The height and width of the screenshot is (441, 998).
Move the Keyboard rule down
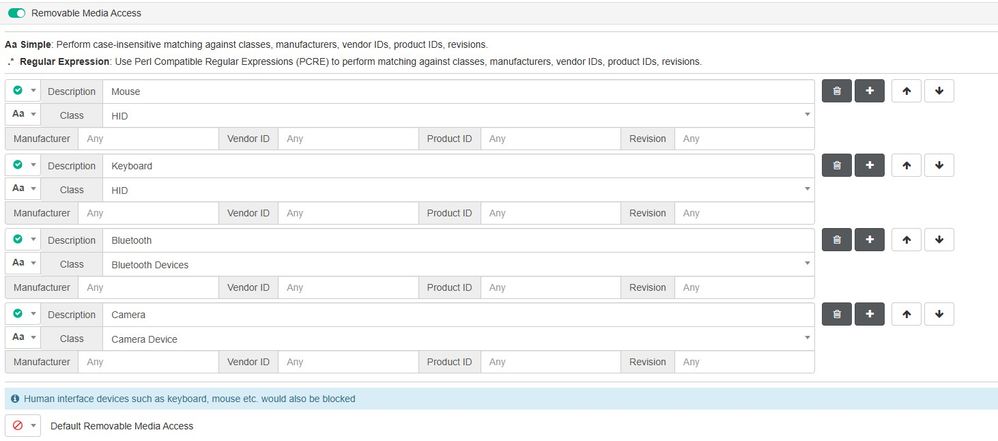(x=939, y=165)
